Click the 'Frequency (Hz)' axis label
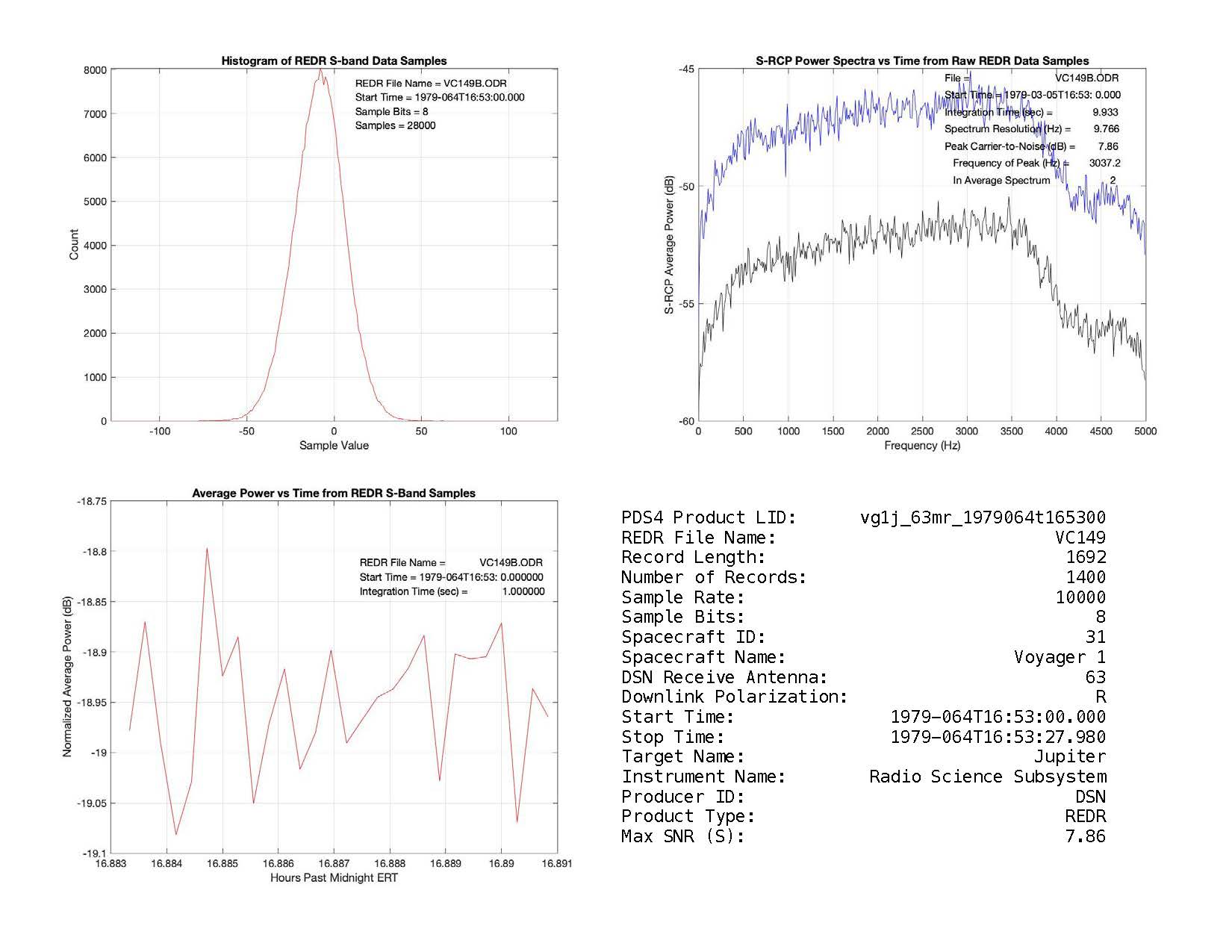The image size is (1232, 952). pos(922,446)
